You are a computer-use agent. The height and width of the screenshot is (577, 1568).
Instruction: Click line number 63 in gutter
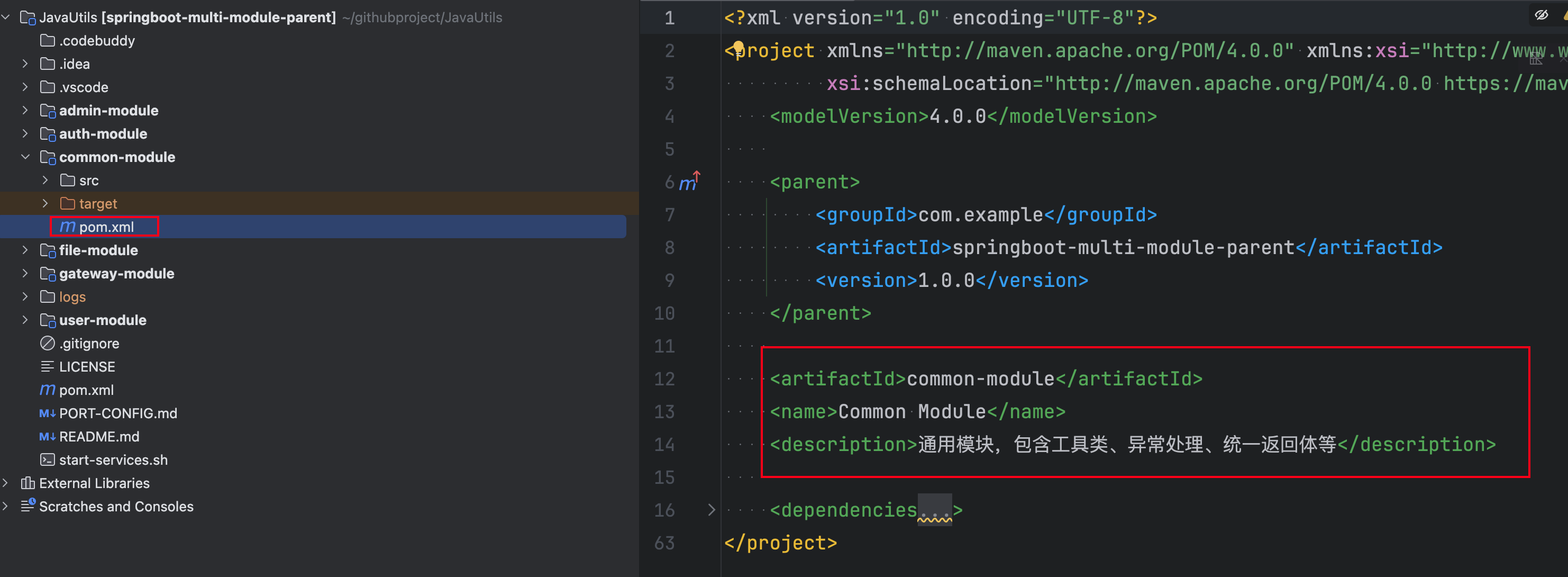[664, 542]
